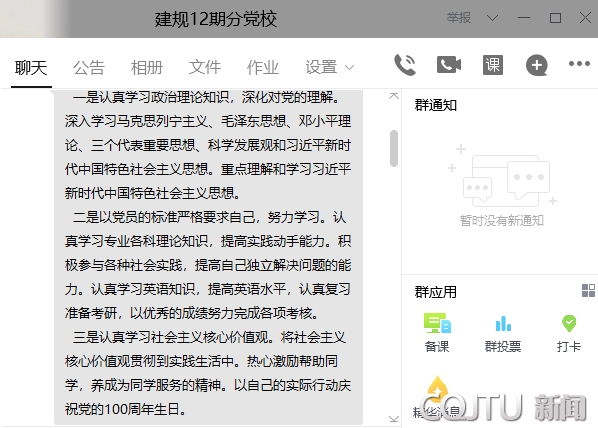The width and height of the screenshot is (598, 428).
Task: Click the chat scrollbar down arrow
Action: pyautogui.click(x=394, y=418)
